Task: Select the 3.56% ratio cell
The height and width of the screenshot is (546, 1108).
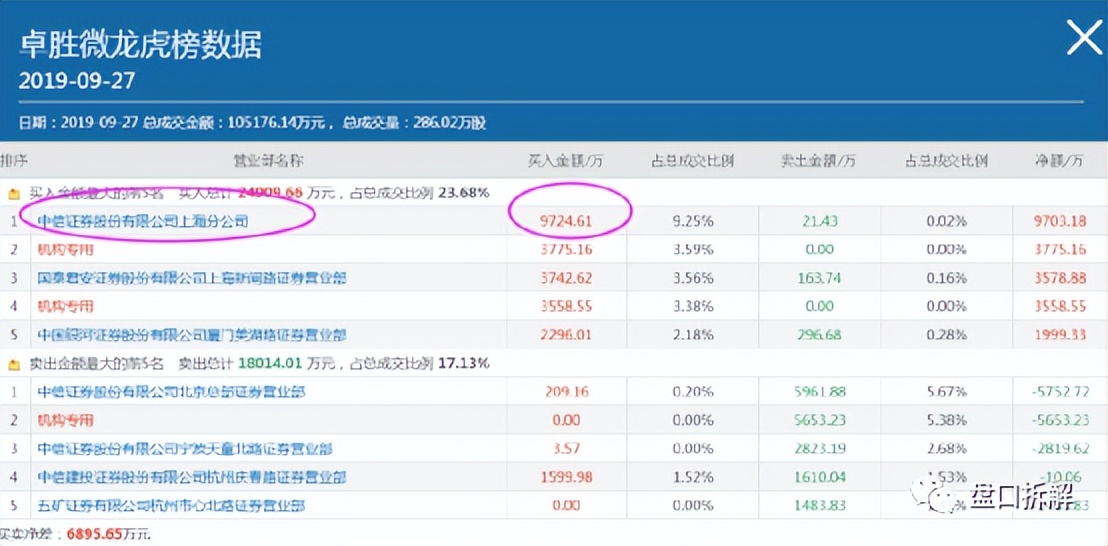Action: point(692,278)
